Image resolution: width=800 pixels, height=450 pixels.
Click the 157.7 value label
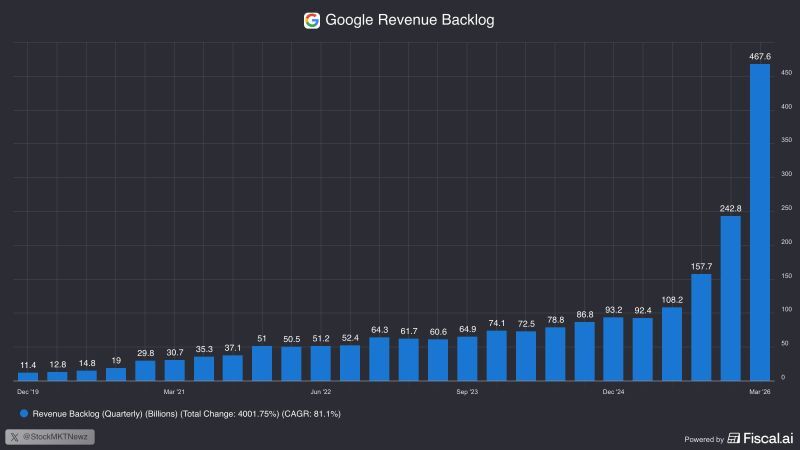[702, 266]
